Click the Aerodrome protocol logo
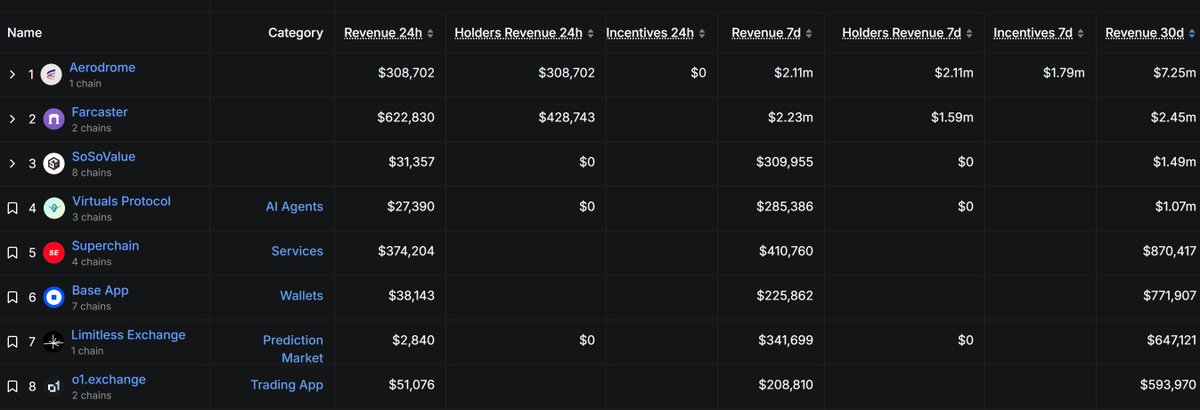Viewport: 1200px width, 410px height. 52,75
